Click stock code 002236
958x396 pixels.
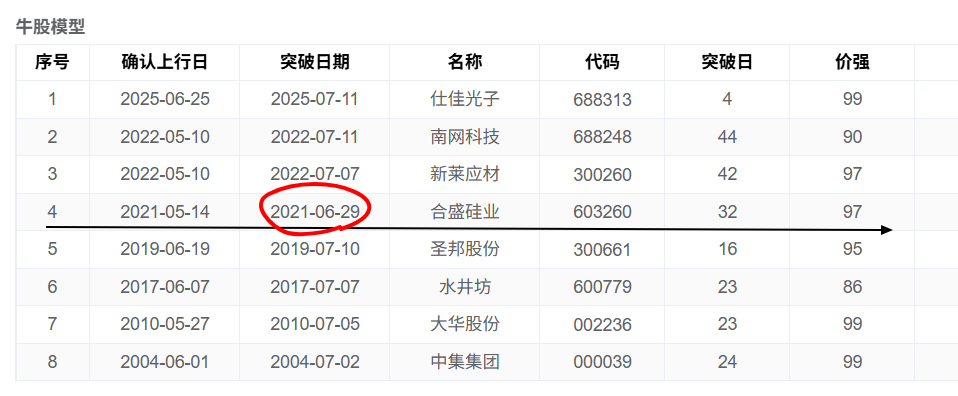pyautogui.click(x=602, y=324)
